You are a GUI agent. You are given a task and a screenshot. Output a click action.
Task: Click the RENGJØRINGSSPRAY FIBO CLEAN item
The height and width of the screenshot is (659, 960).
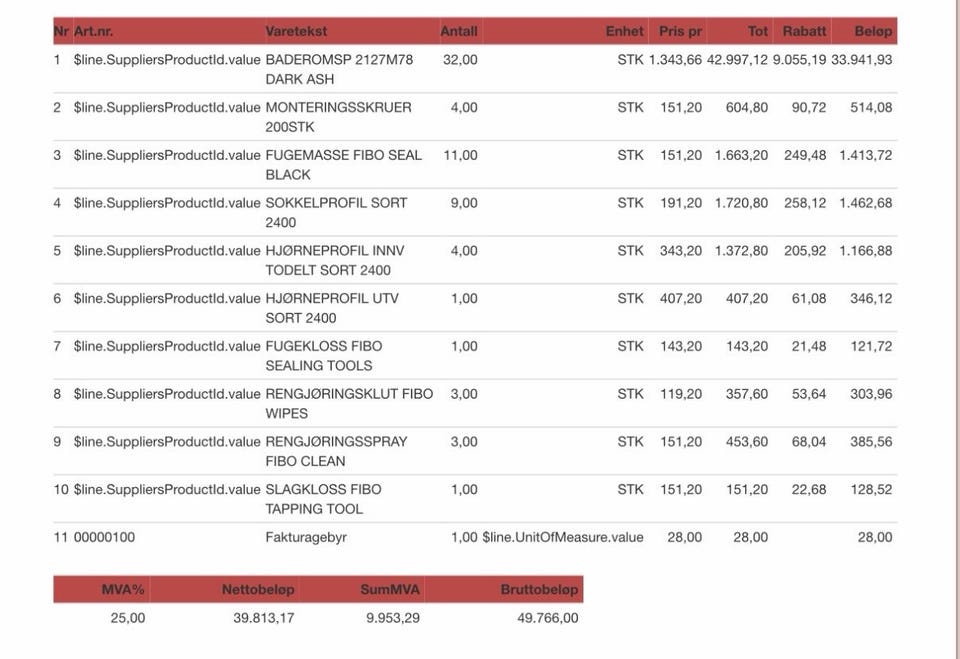pyautogui.click(x=336, y=451)
